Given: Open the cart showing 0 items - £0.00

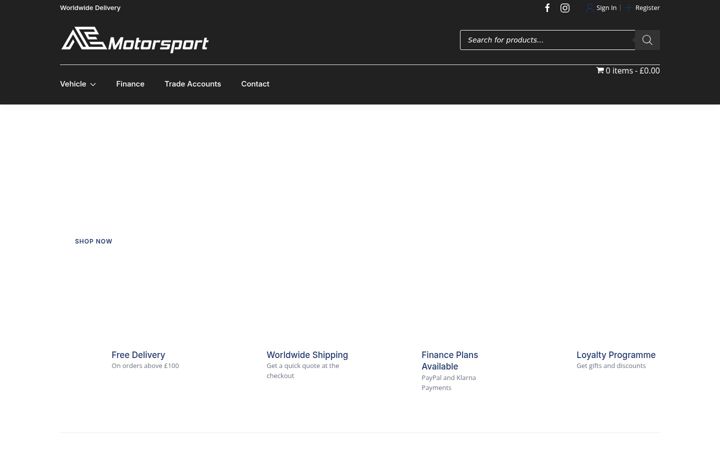Looking at the screenshot, I should click(x=628, y=70).
